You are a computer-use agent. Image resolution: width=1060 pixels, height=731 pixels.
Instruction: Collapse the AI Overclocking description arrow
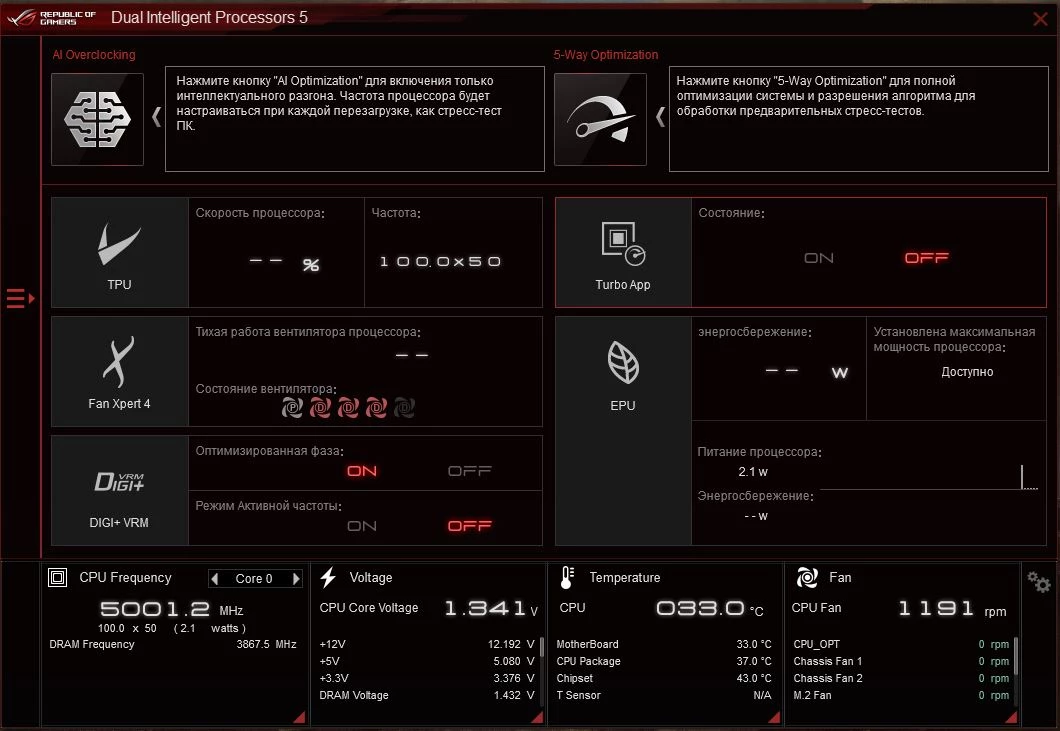156,117
